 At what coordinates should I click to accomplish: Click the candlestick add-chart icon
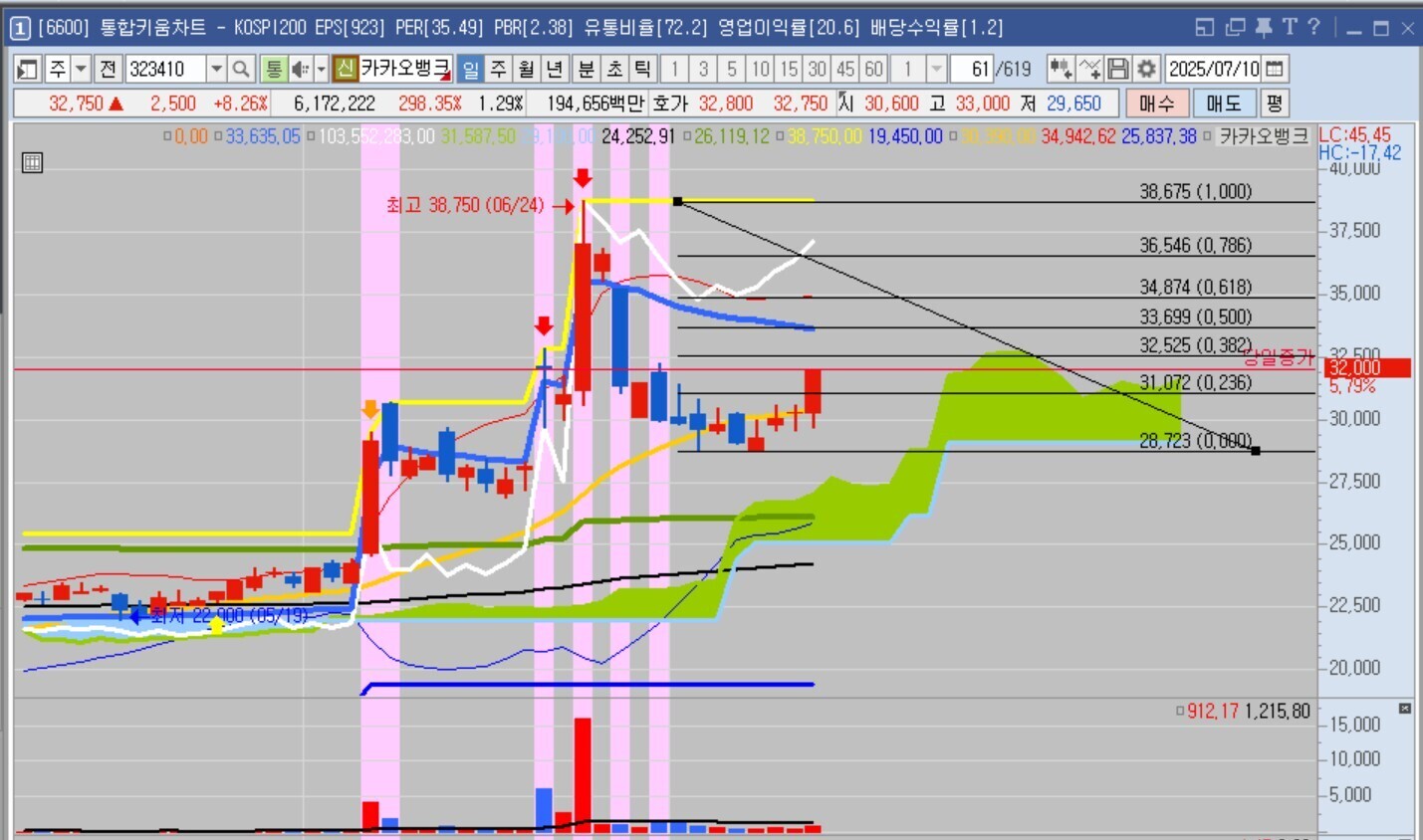[1061, 69]
